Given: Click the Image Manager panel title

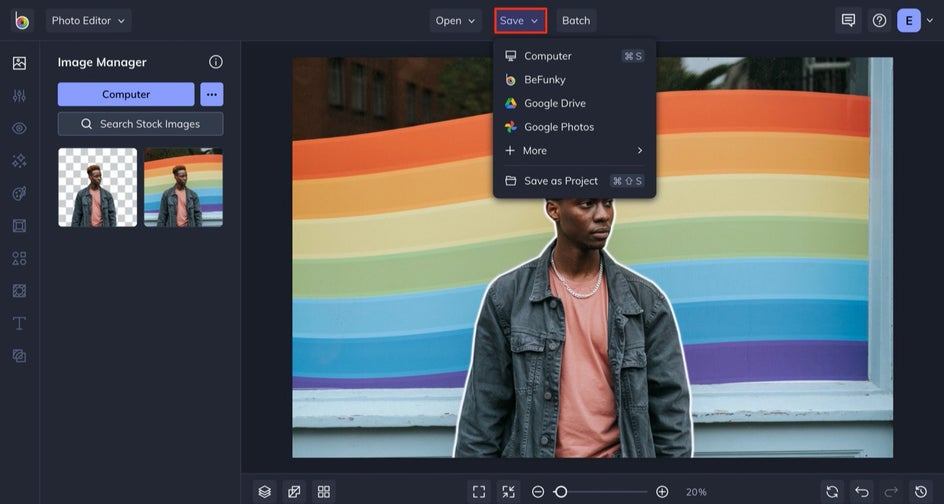Looking at the screenshot, I should coord(102,62).
